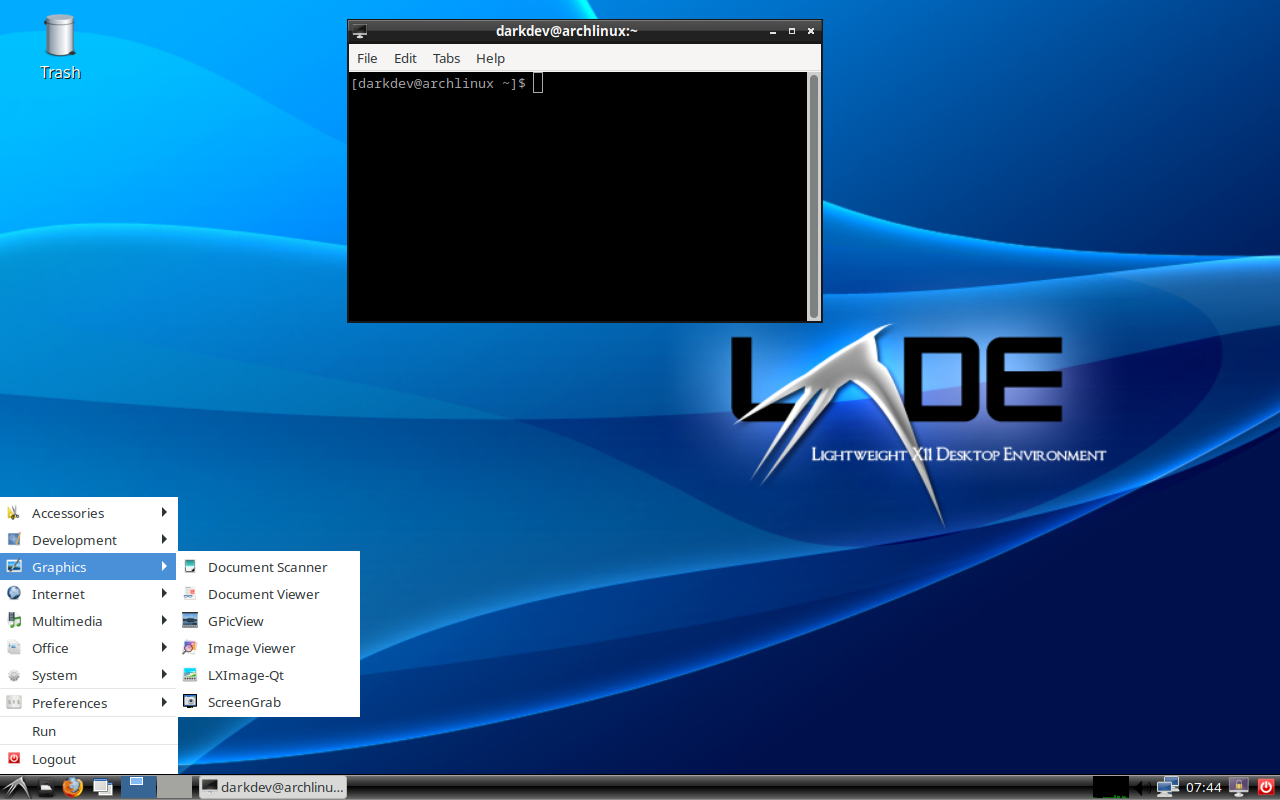This screenshot has height=800, width=1280.
Task: Switch to the first desktop in the pager
Action: [138, 787]
